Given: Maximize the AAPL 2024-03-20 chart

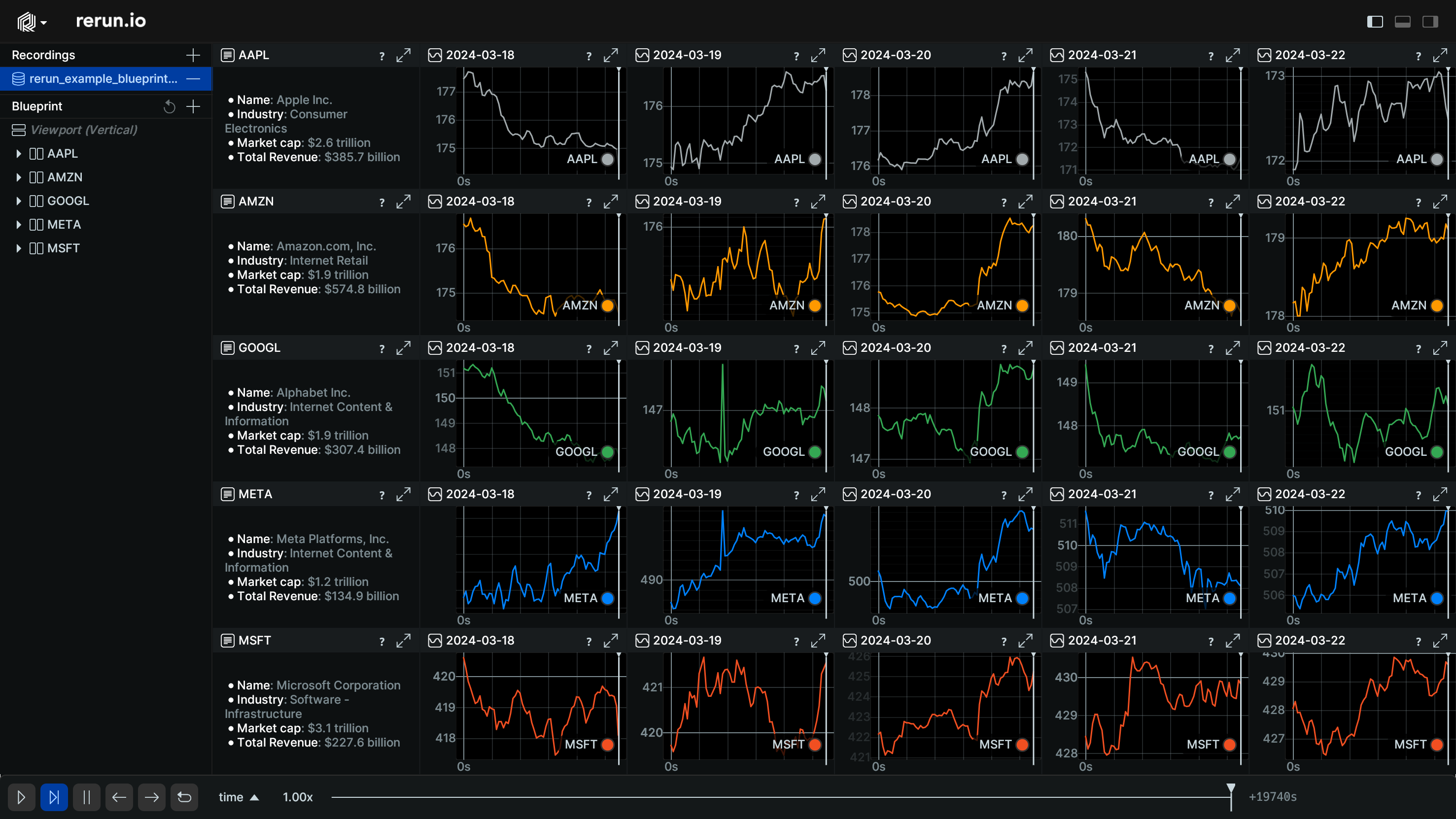Looking at the screenshot, I should pos(1025,55).
